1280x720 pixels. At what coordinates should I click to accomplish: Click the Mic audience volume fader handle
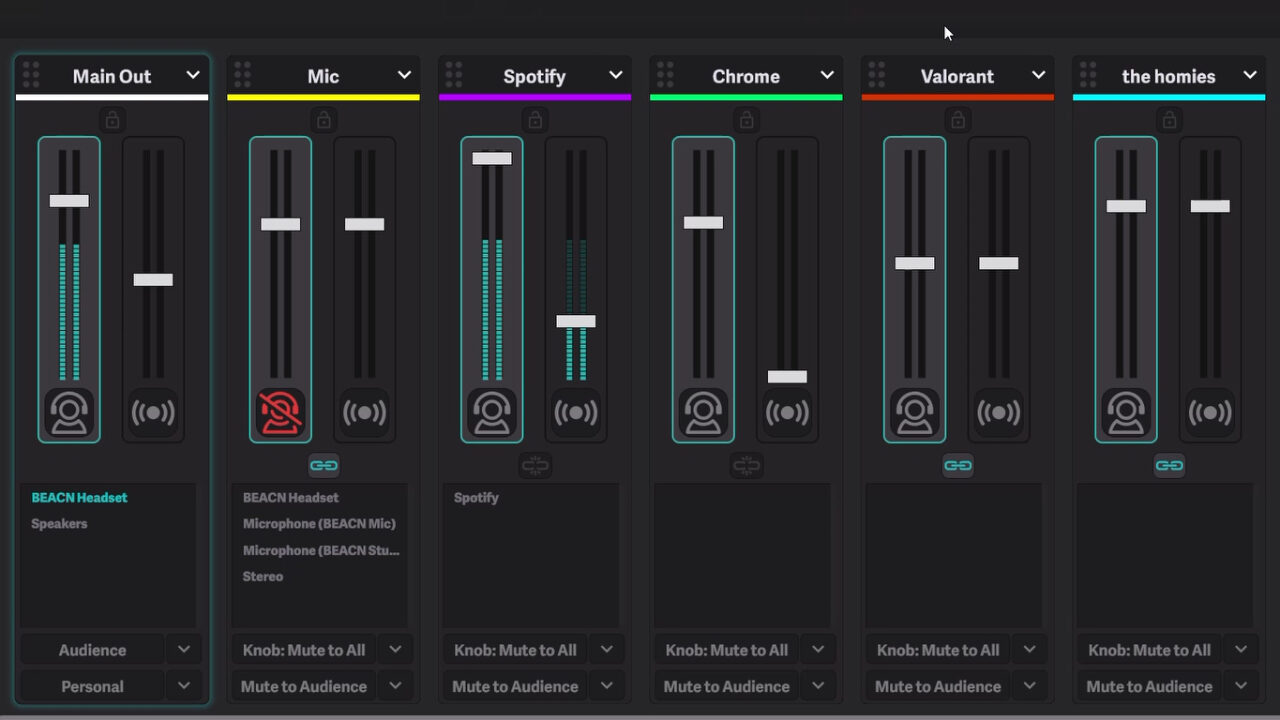364,224
